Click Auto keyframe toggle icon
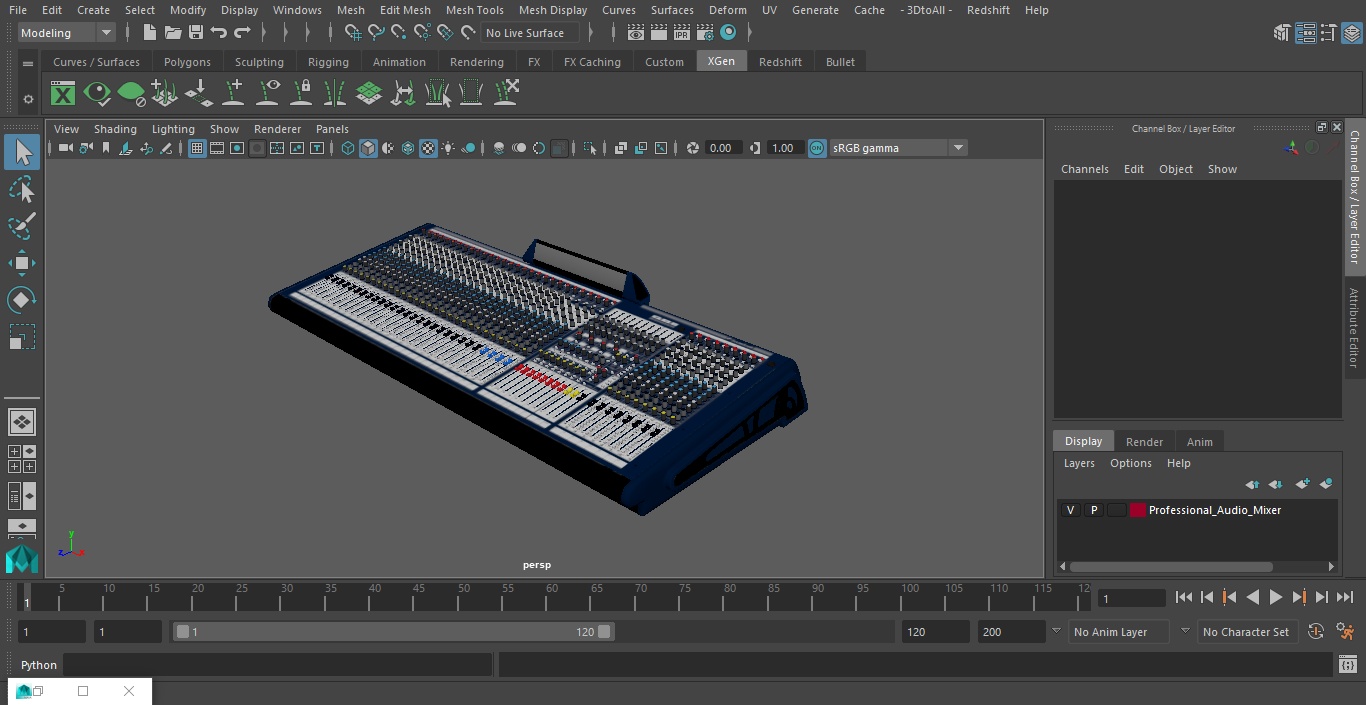Screen dimensions: 1366x705 click(x=1316, y=632)
